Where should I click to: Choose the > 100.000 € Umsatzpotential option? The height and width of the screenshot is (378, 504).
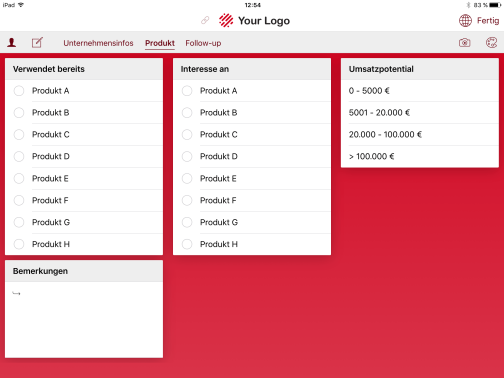tap(420, 156)
